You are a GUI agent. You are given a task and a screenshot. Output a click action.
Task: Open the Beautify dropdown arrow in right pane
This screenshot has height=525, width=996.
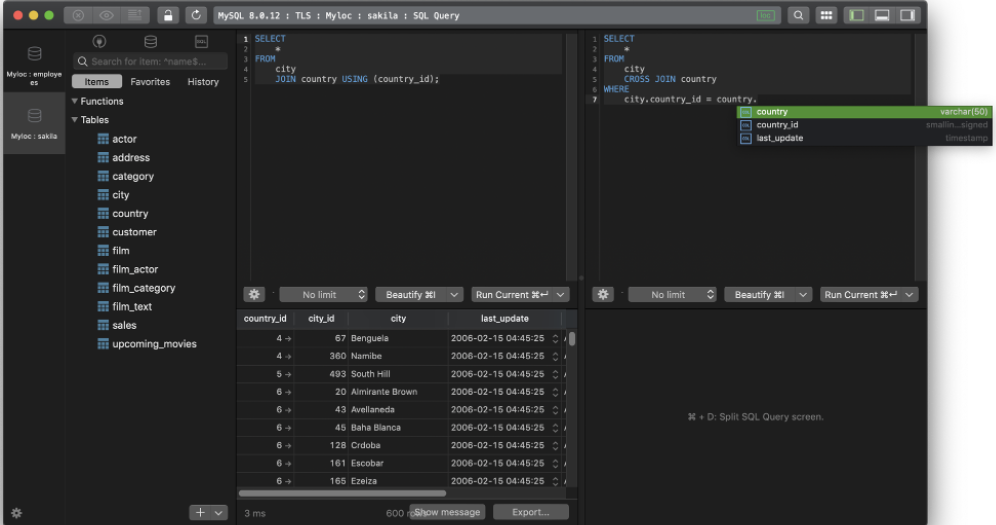(x=804, y=295)
